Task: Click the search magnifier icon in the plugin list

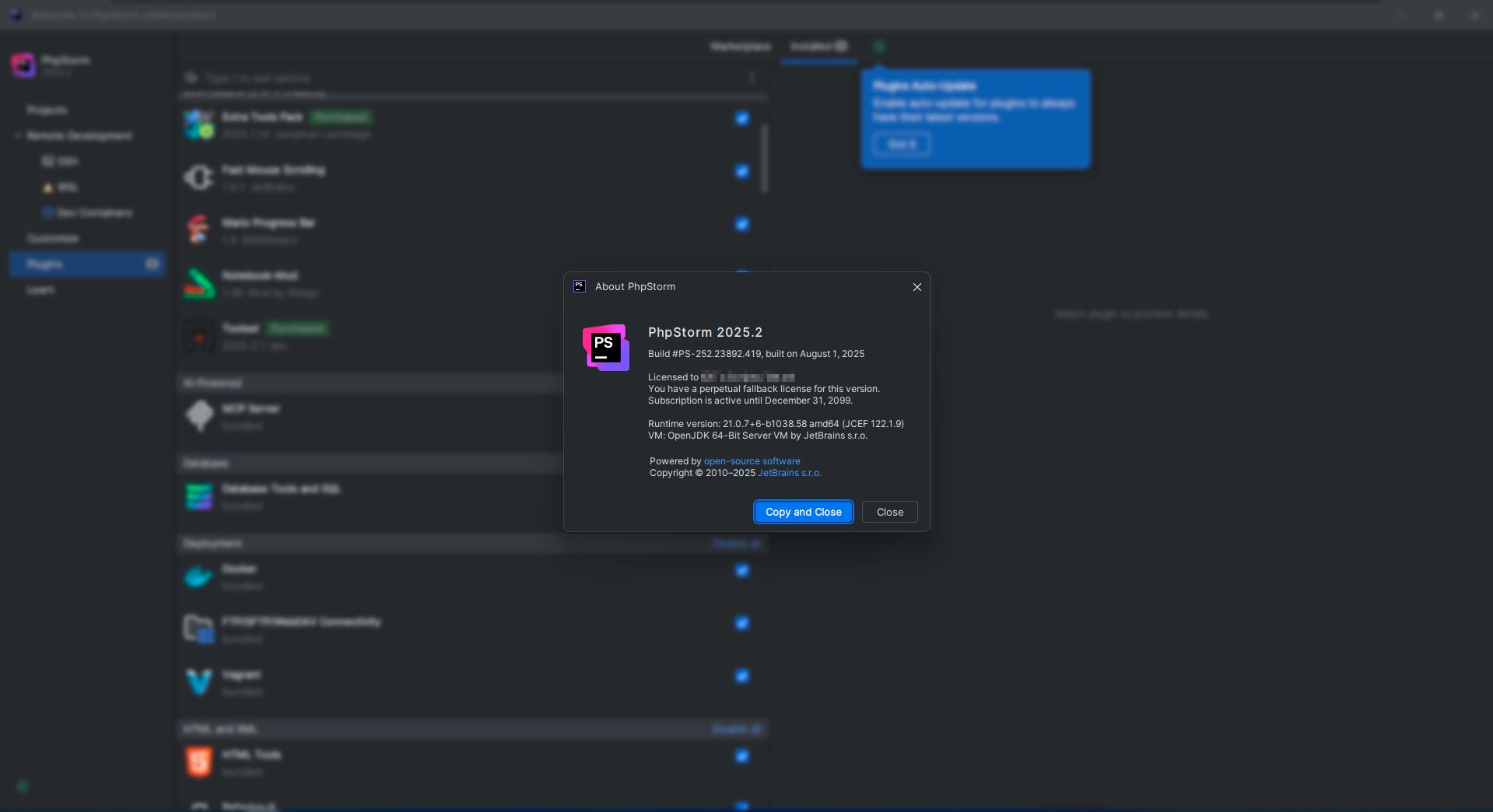Action: [x=191, y=78]
